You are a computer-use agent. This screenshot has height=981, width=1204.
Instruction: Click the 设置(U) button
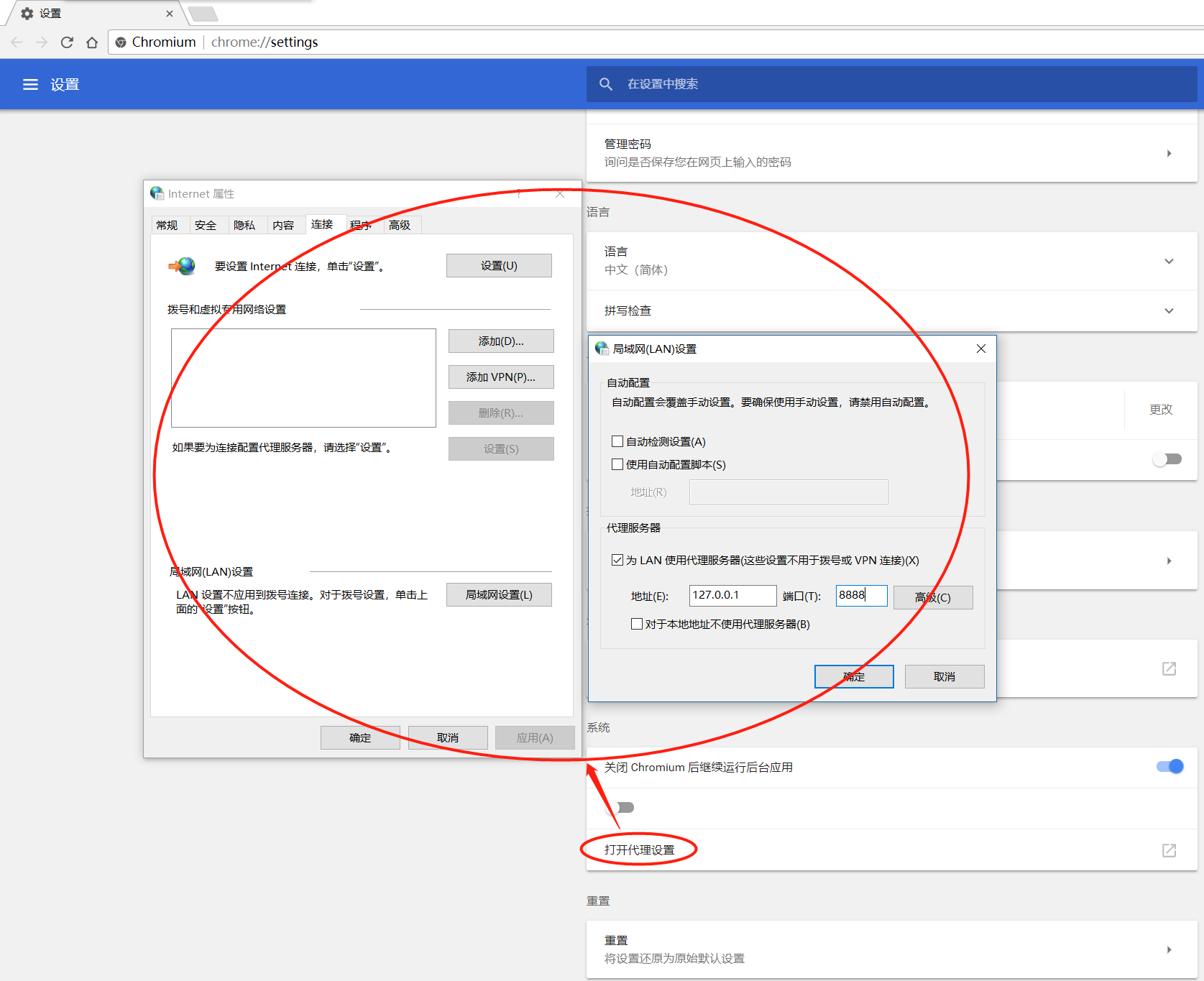(499, 265)
